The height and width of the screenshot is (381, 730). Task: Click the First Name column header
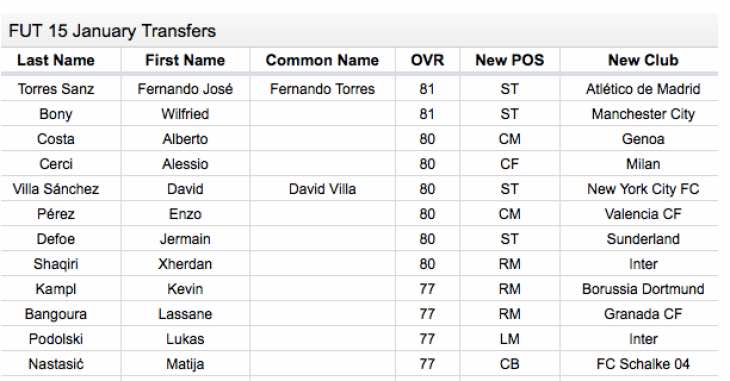pos(185,60)
